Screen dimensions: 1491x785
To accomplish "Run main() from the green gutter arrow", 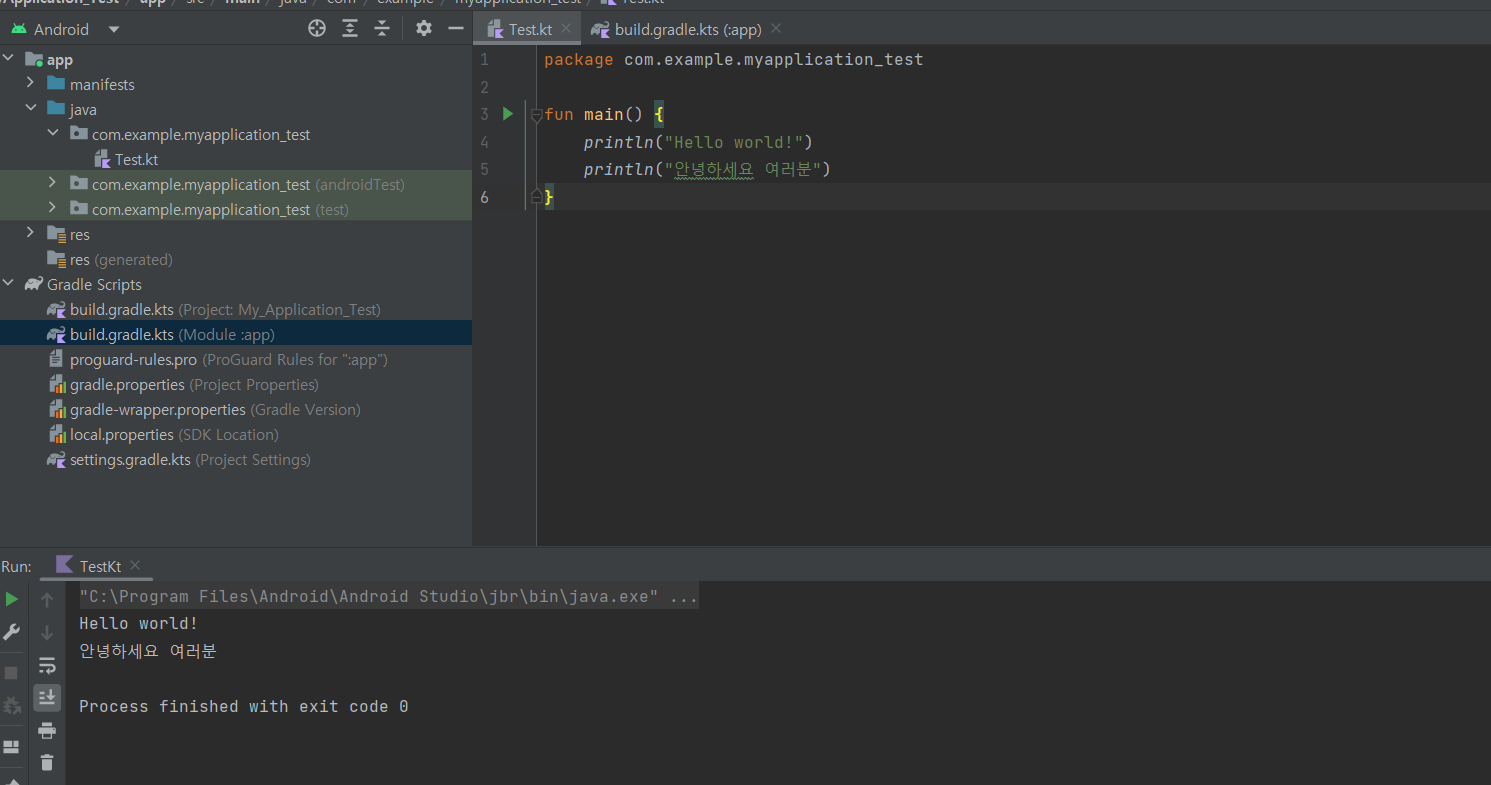I will point(508,114).
